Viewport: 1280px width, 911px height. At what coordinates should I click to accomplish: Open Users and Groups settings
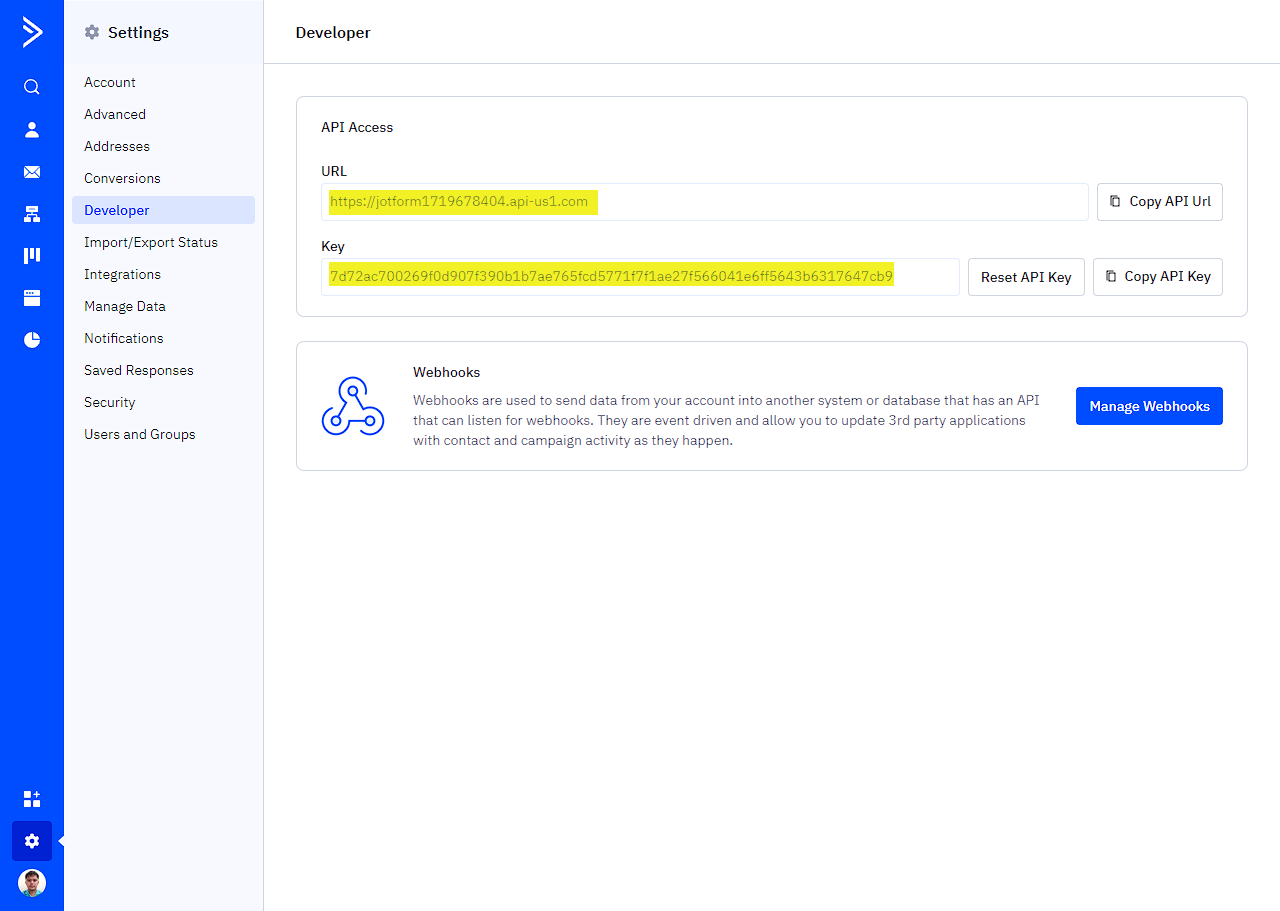(139, 434)
